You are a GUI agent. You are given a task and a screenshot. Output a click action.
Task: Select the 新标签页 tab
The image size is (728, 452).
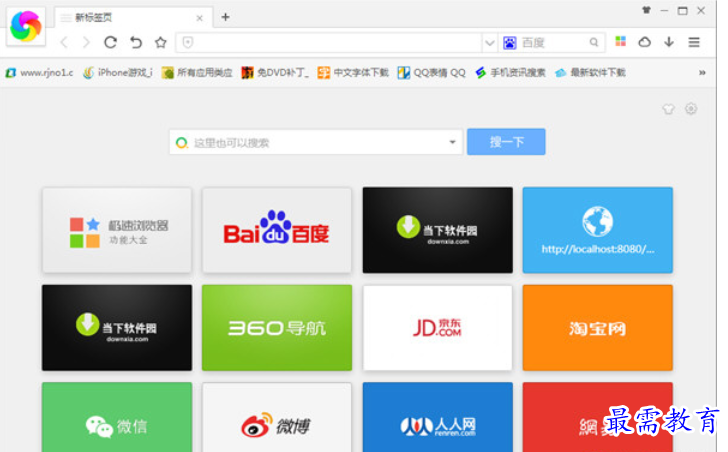click(x=134, y=18)
